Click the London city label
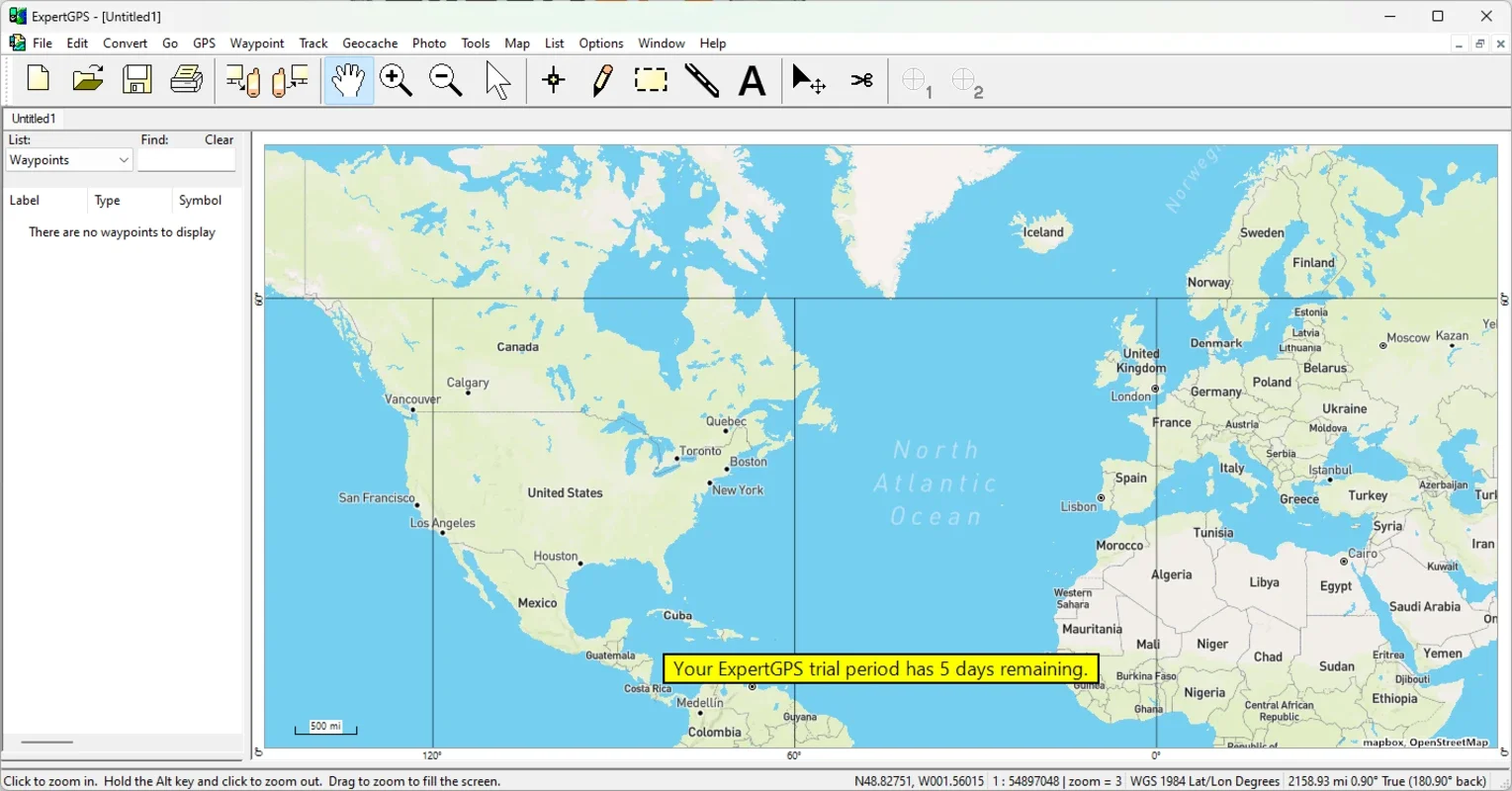This screenshot has height=791, width=1512. [1130, 396]
